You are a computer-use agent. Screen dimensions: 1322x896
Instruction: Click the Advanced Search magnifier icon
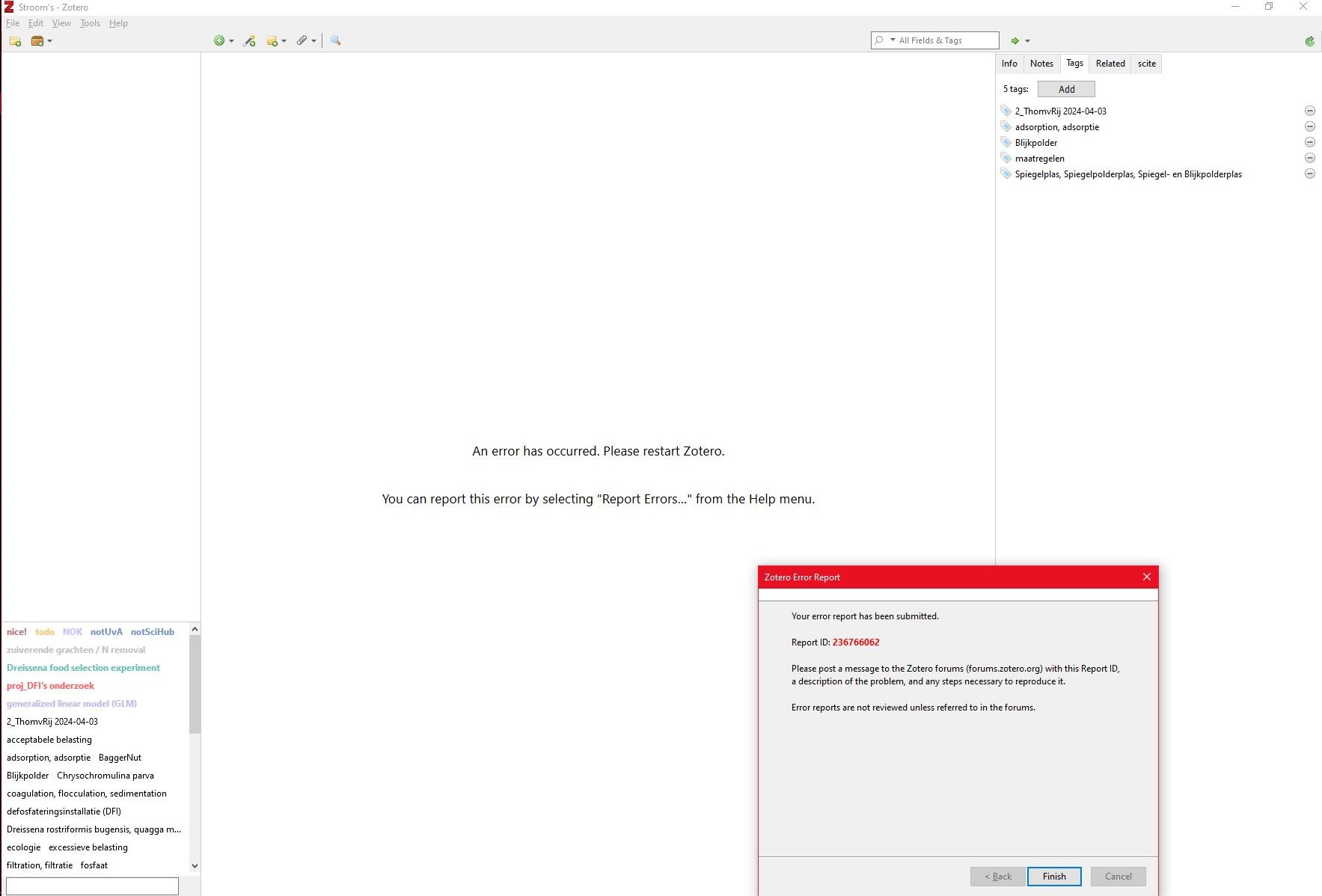pos(335,40)
